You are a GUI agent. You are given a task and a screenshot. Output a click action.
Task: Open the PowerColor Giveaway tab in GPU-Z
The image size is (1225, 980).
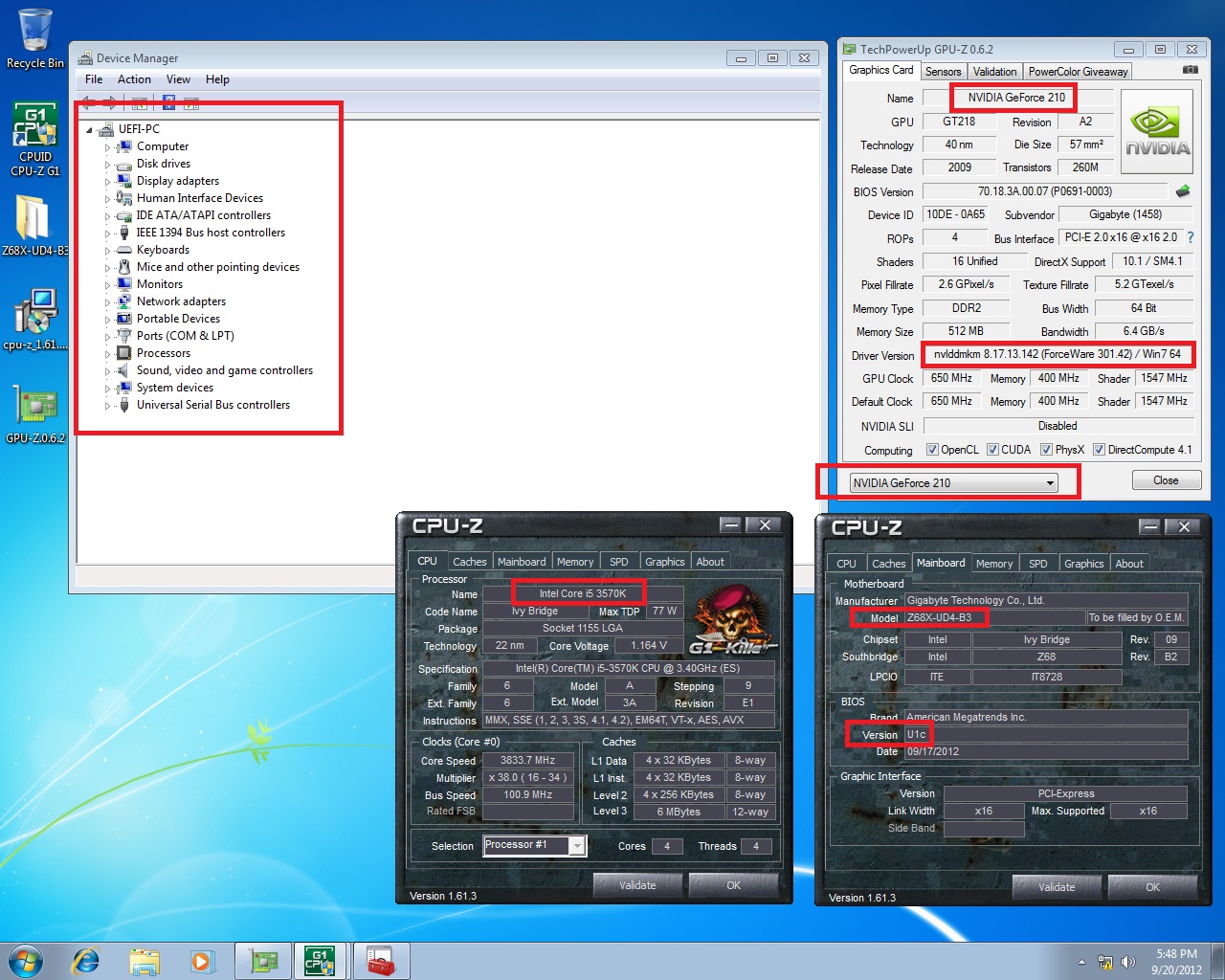(1078, 72)
